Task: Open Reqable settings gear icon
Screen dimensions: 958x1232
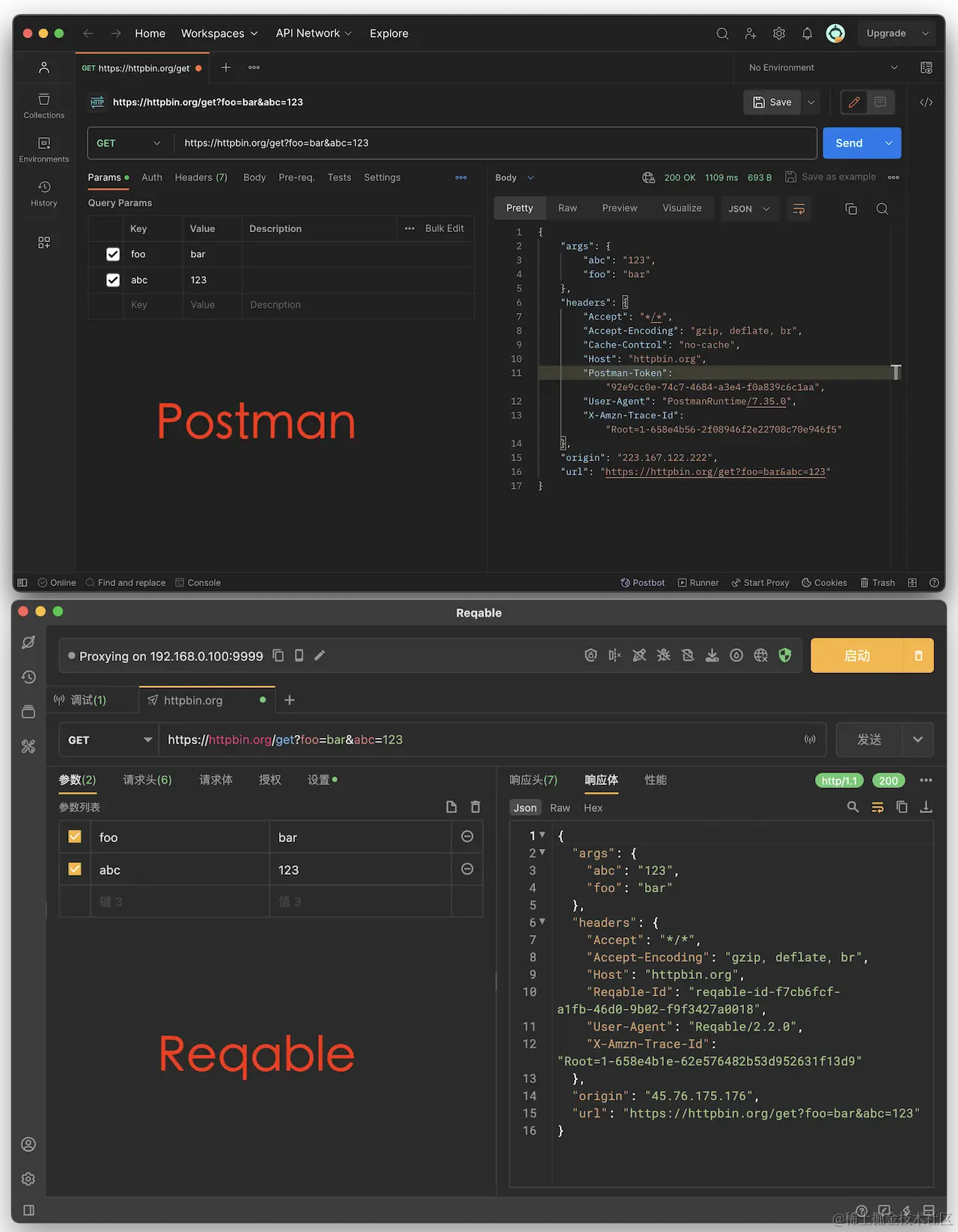Action: click(28, 1179)
